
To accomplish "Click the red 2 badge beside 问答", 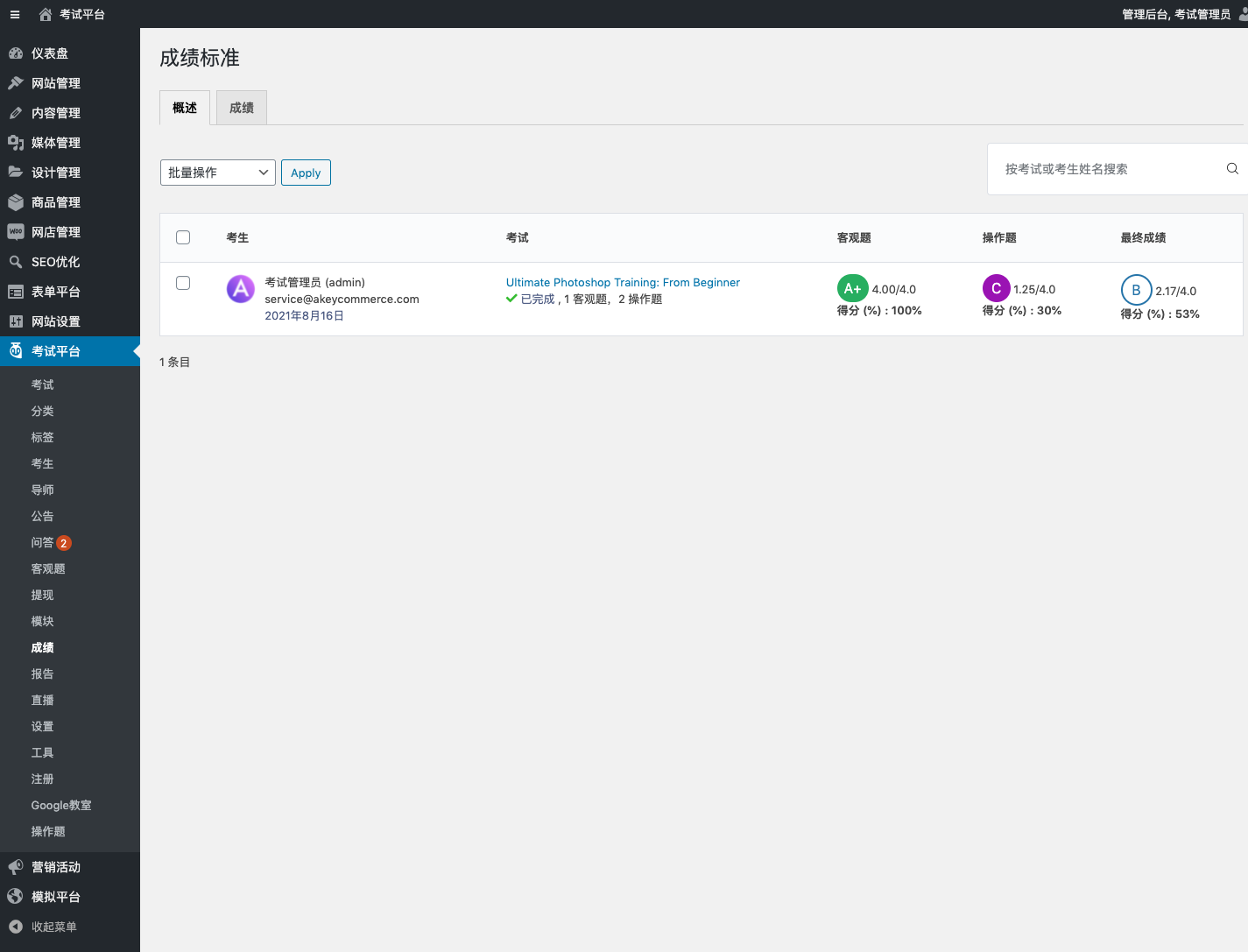I will 64,543.
